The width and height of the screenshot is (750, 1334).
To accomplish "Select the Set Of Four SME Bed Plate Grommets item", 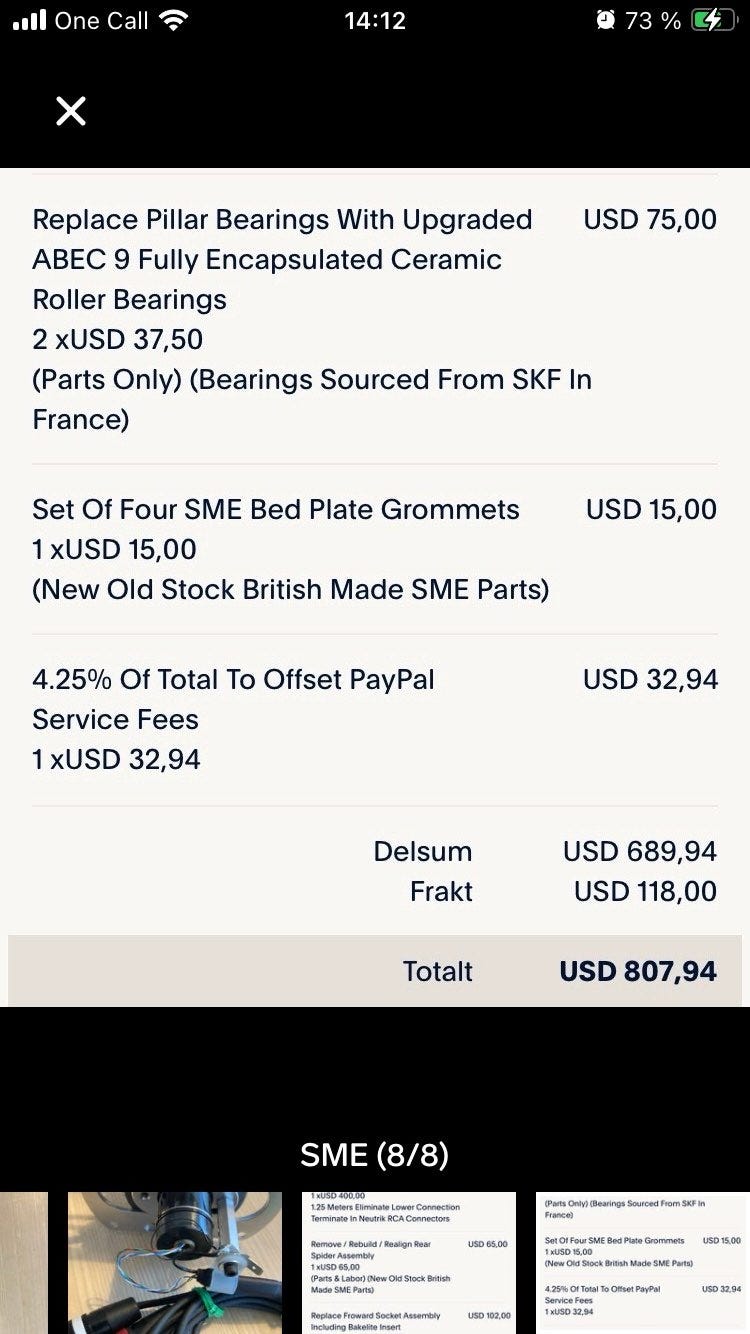I will (x=375, y=549).
